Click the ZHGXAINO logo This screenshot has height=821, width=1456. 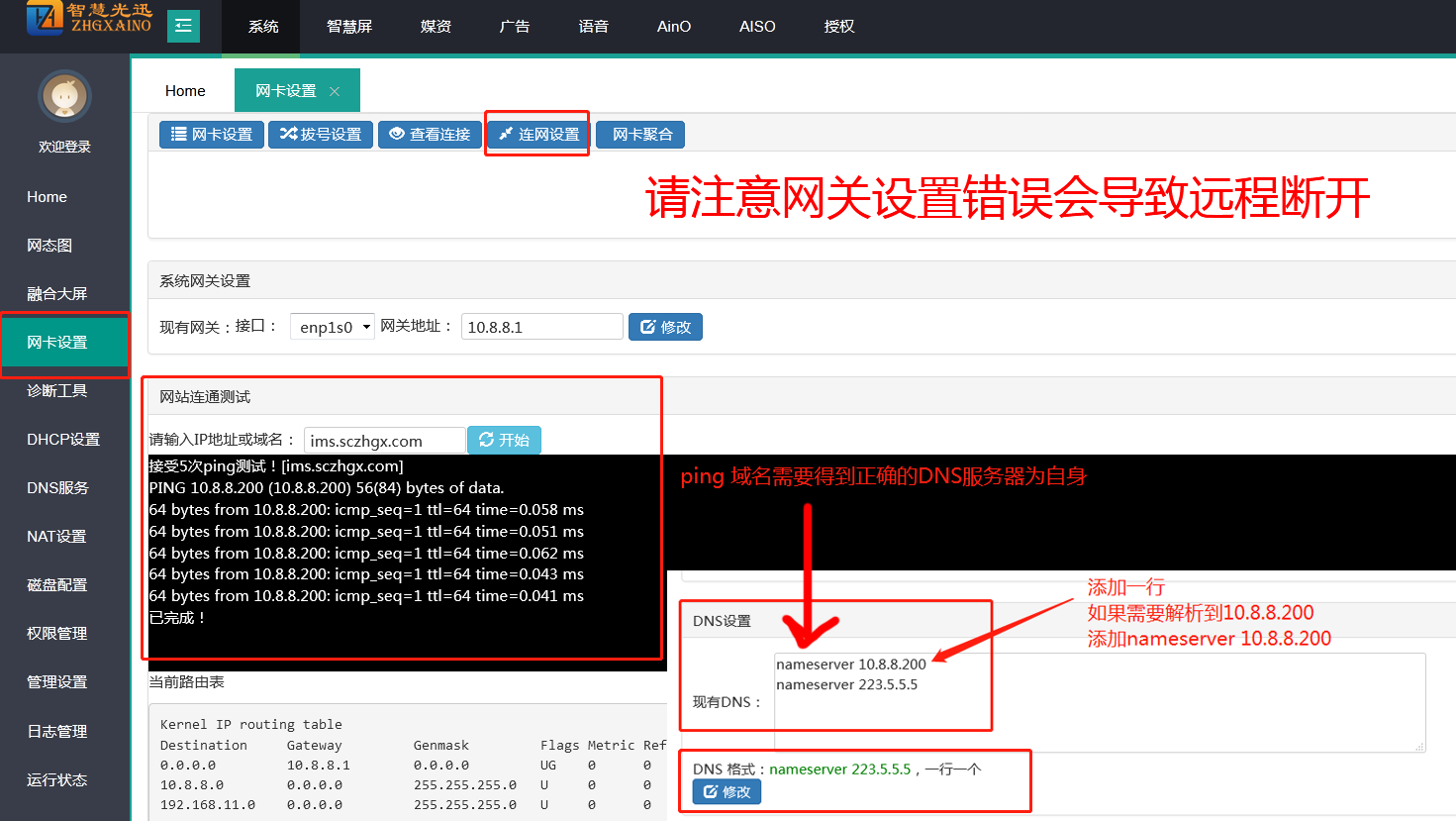[89, 19]
